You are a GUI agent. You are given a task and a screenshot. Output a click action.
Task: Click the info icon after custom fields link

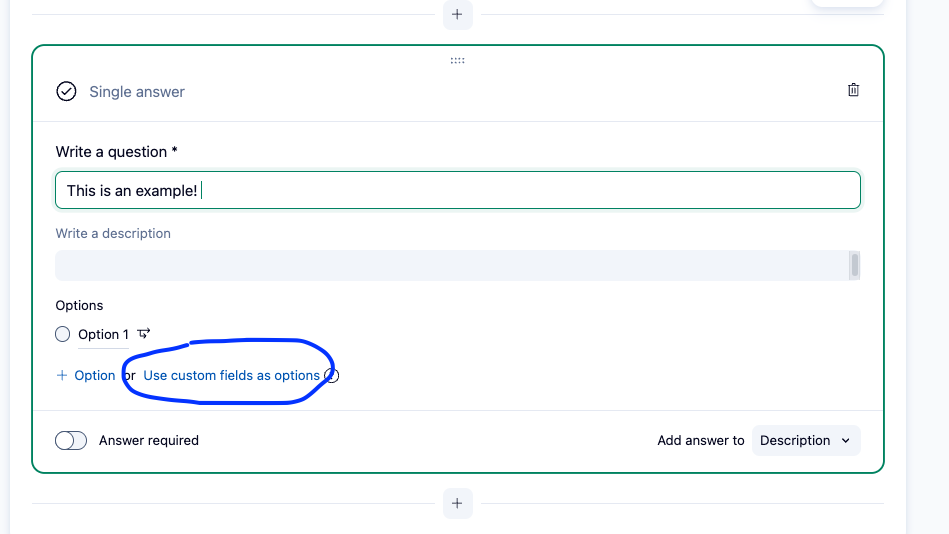tap(333, 376)
